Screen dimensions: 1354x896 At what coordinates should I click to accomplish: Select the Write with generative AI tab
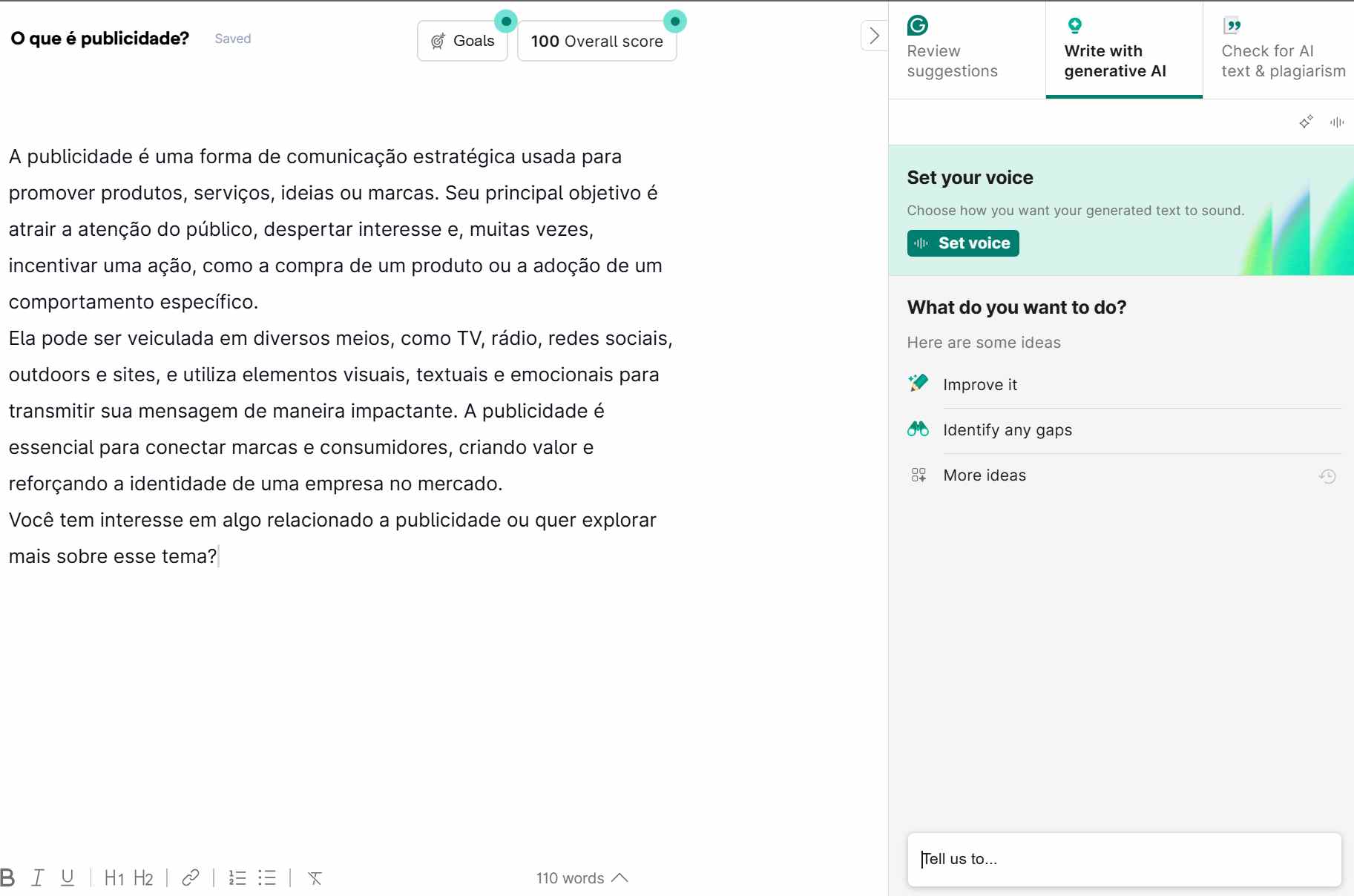(1124, 50)
